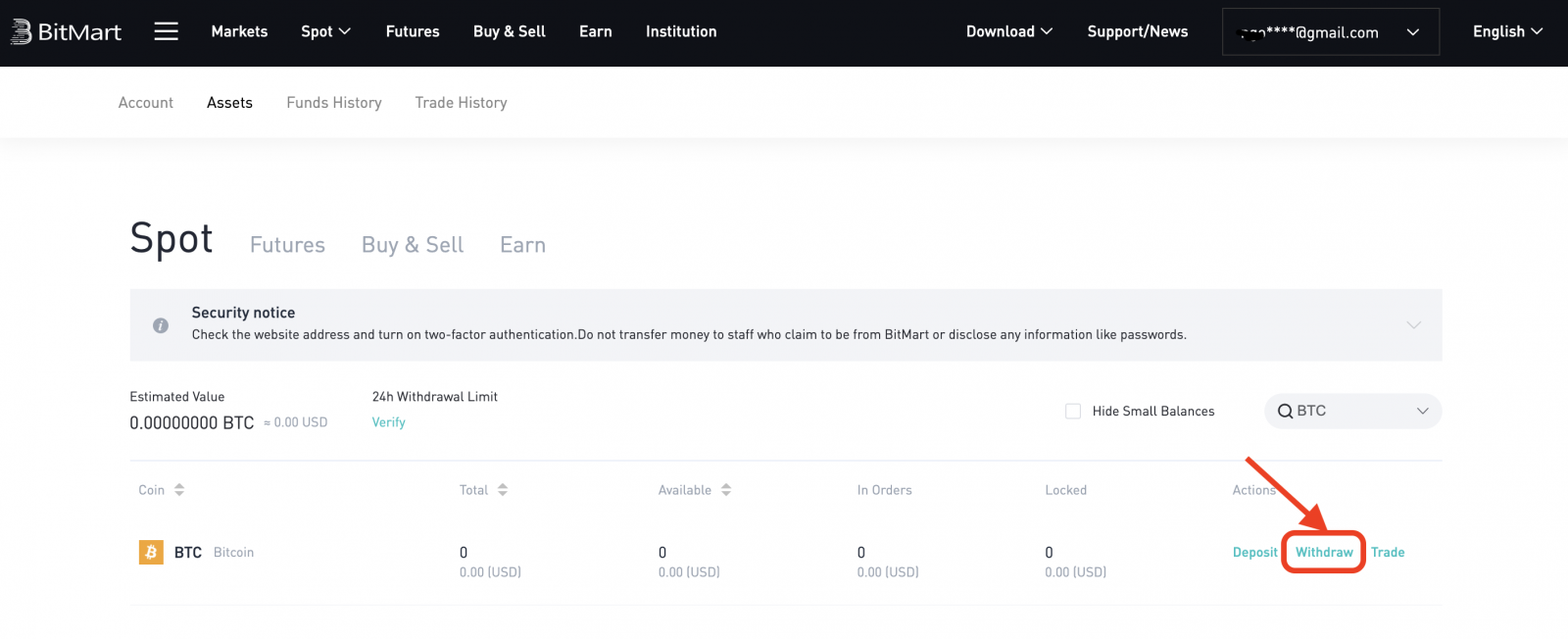
Task: Click the Security notice info icon
Action: (161, 325)
